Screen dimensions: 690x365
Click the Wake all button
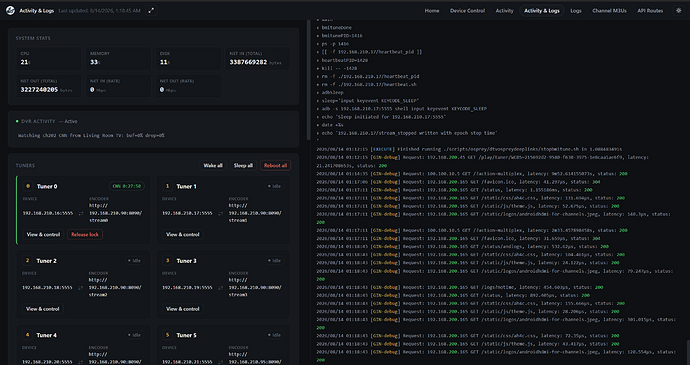point(213,166)
